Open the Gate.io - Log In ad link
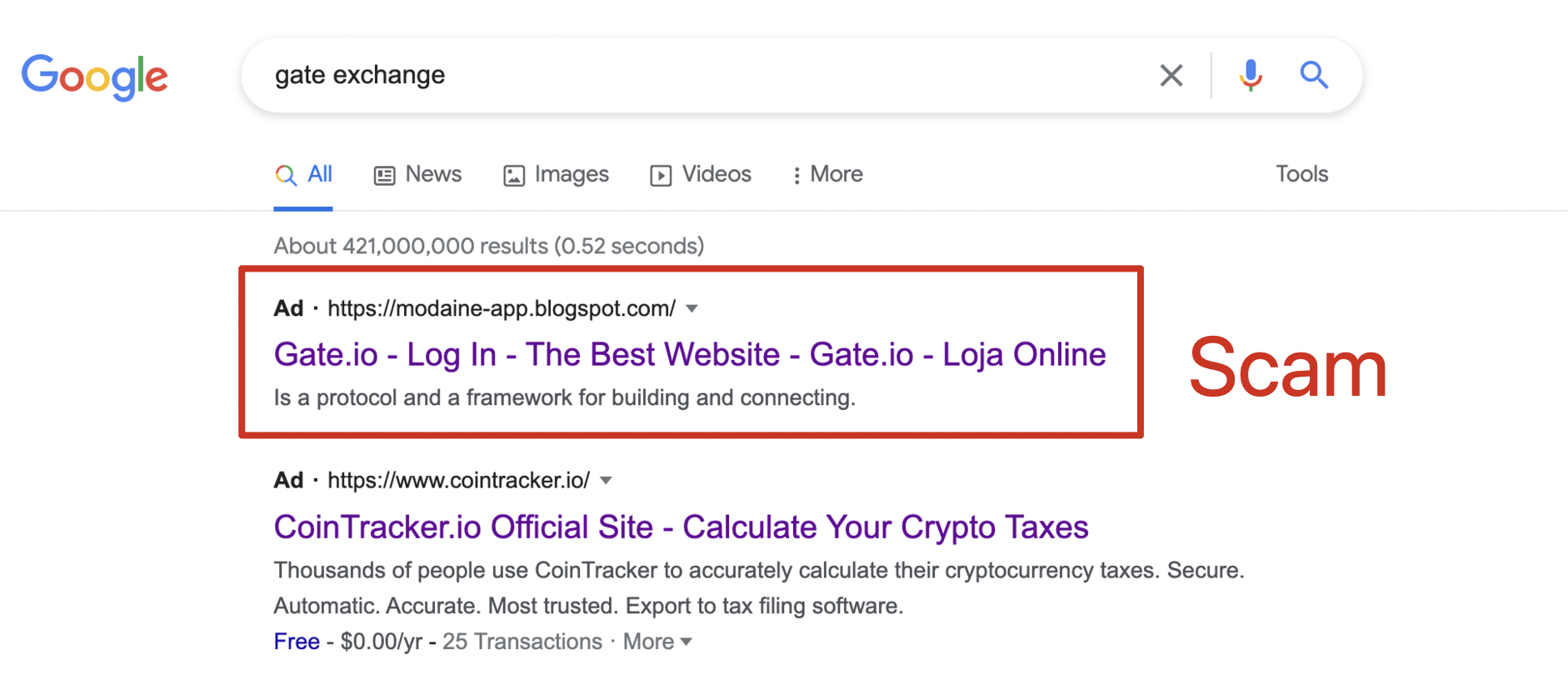This screenshot has height=700, width=1568. [690, 355]
